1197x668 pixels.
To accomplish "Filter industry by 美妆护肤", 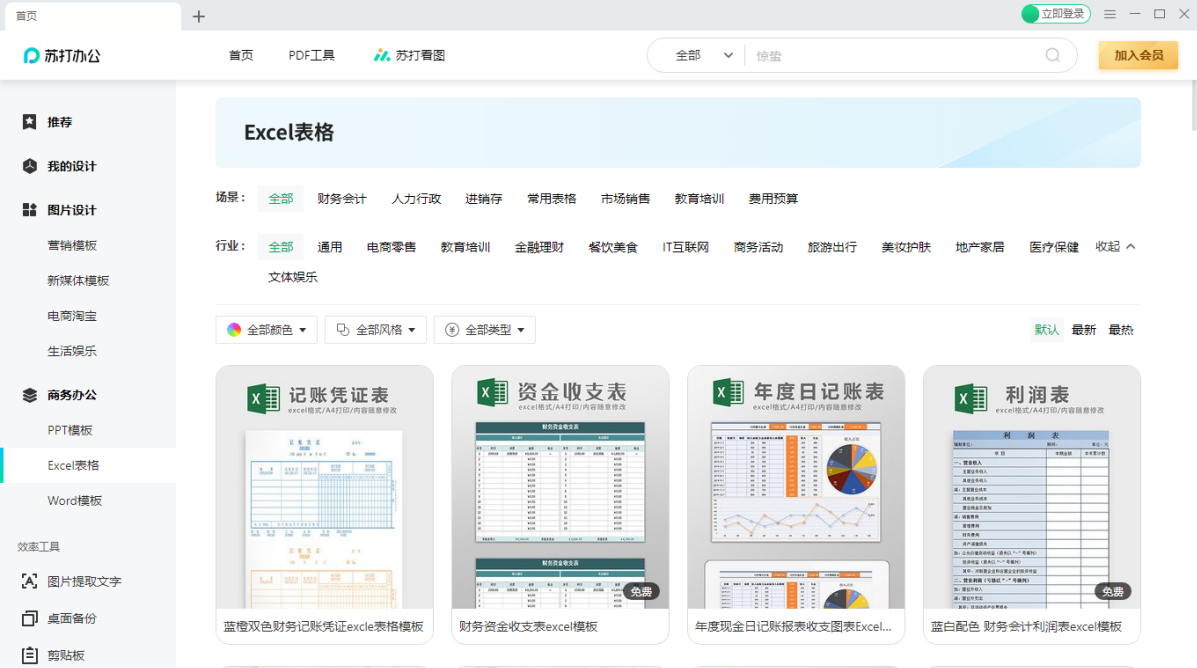I will [906, 247].
